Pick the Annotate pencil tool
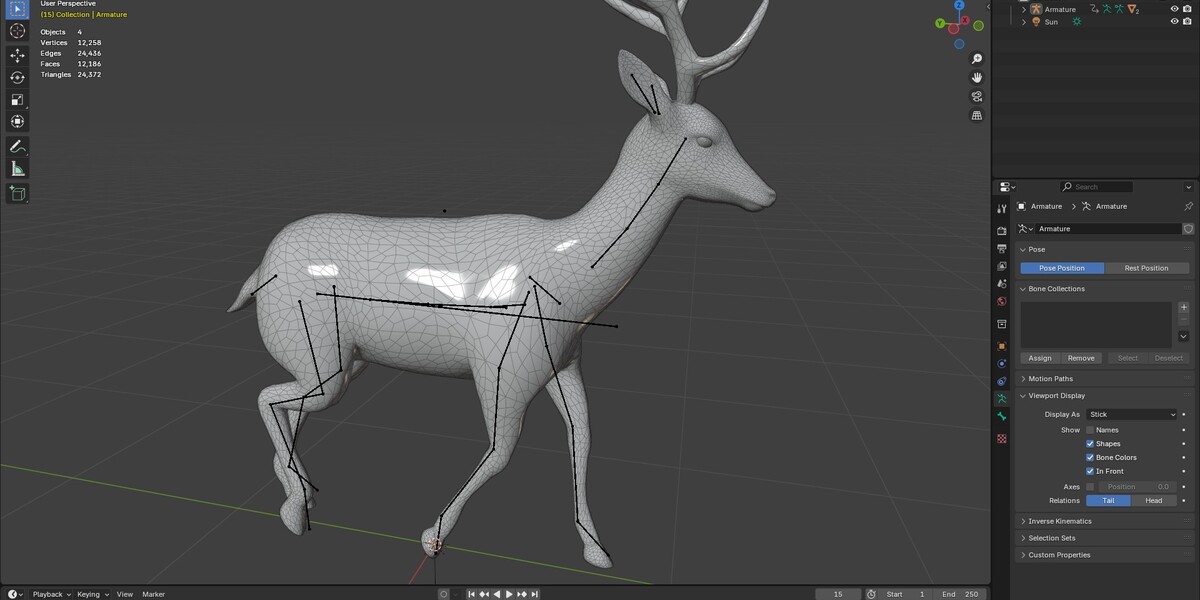This screenshot has height=600, width=1200. 17,146
